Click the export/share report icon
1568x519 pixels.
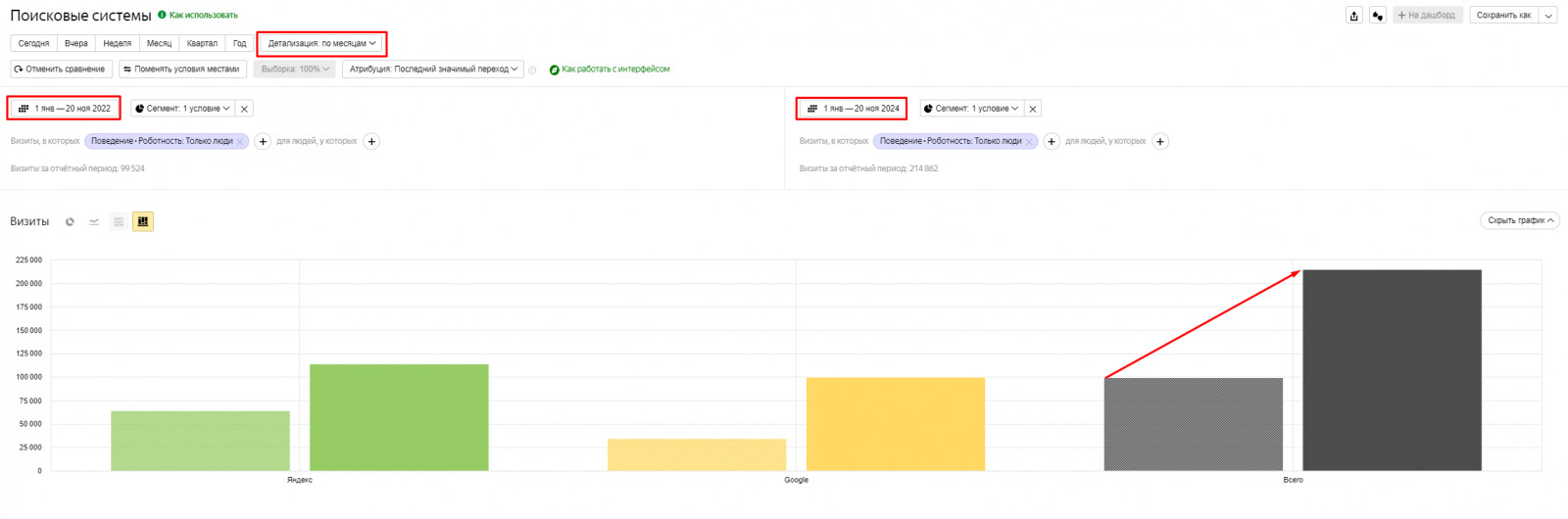[x=1354, y=16]
